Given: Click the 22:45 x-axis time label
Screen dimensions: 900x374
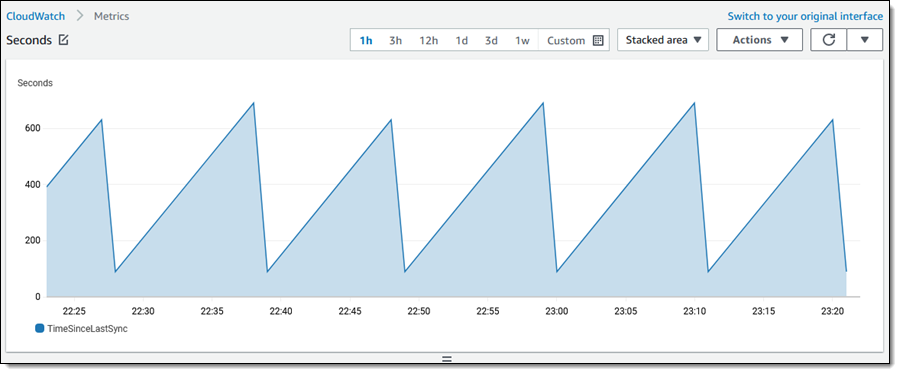Looking at the screenshot, I should [x=350, y=311].
